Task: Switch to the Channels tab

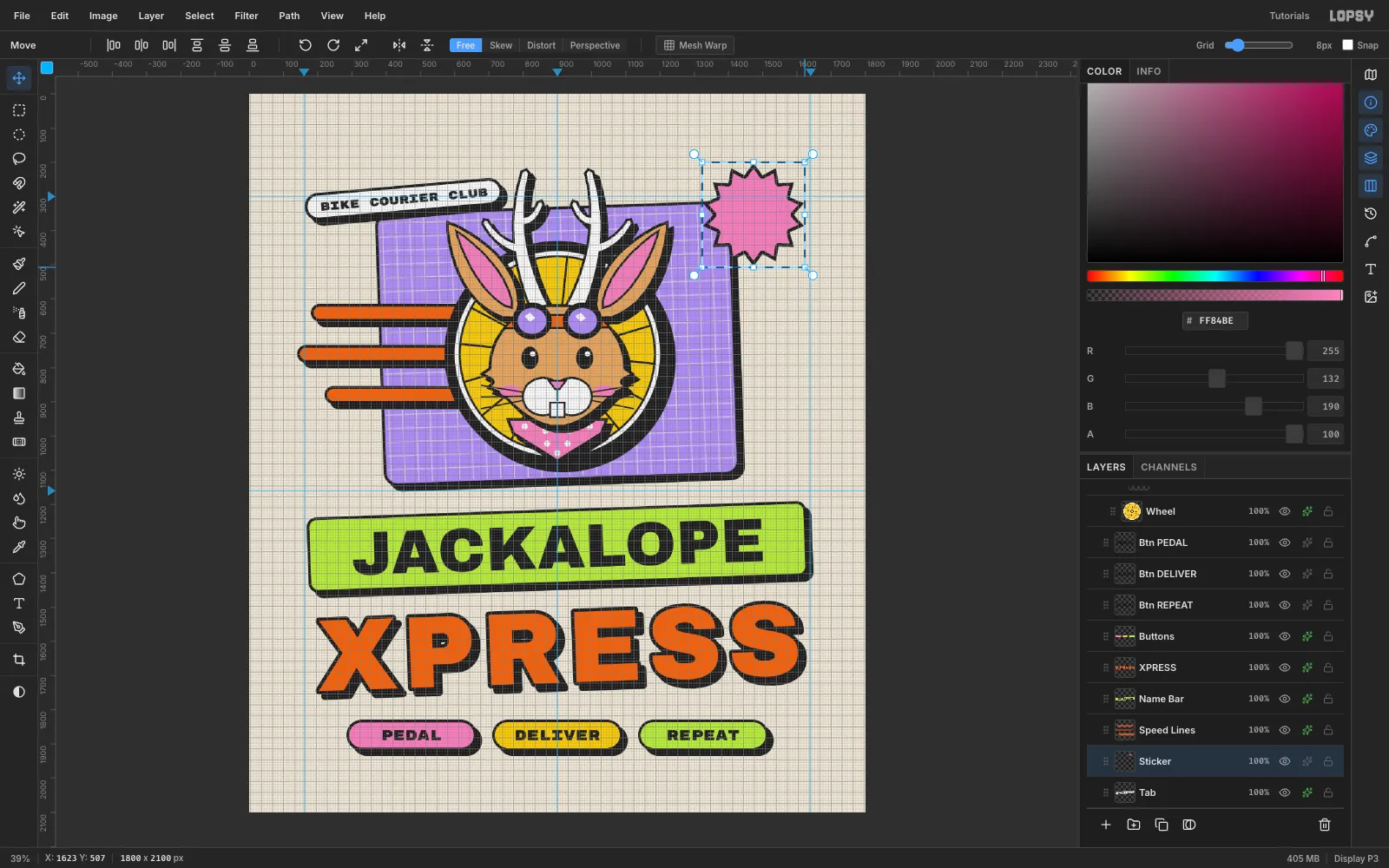Action: 1168,467
